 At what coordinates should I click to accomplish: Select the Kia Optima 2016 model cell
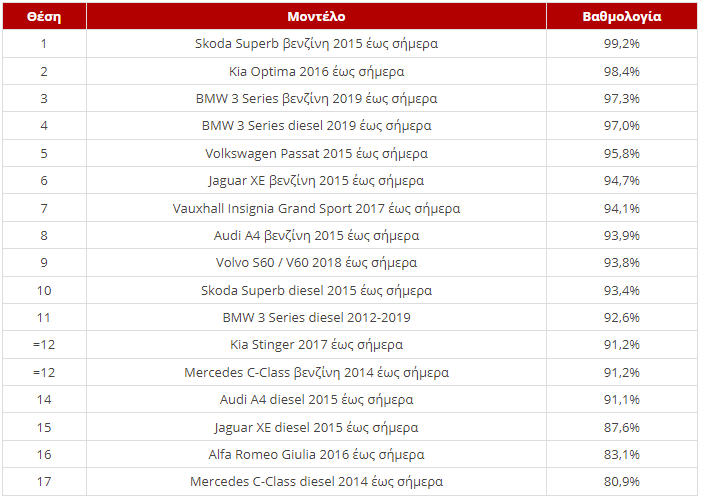(316, 72)
